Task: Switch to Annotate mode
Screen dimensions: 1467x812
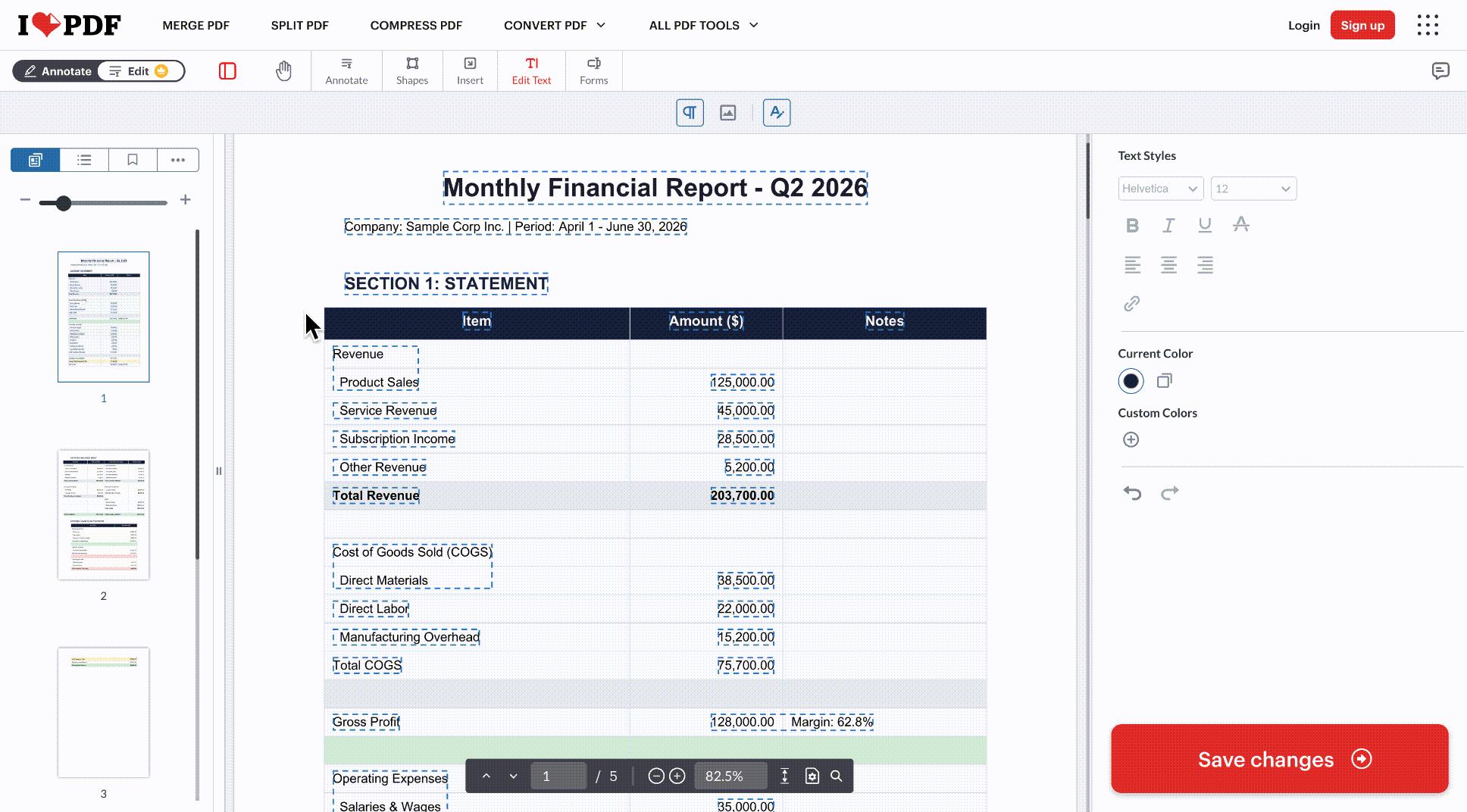Action: [x=58, y=71]
